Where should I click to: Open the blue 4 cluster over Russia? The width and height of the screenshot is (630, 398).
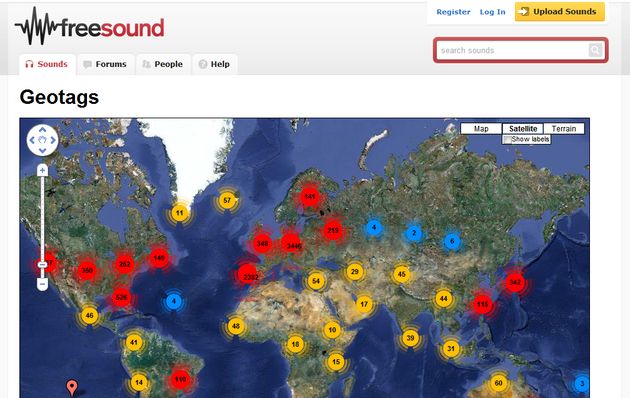pos(374,227)
